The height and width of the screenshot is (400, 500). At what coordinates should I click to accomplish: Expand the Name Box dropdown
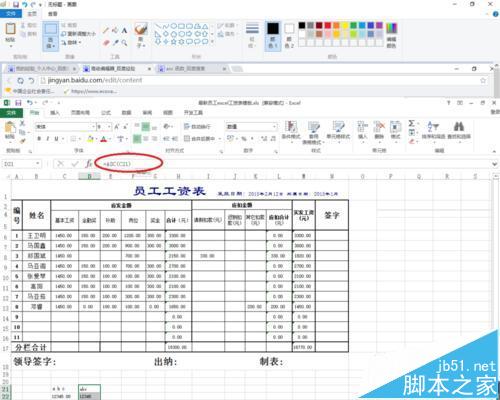point(38,164)
